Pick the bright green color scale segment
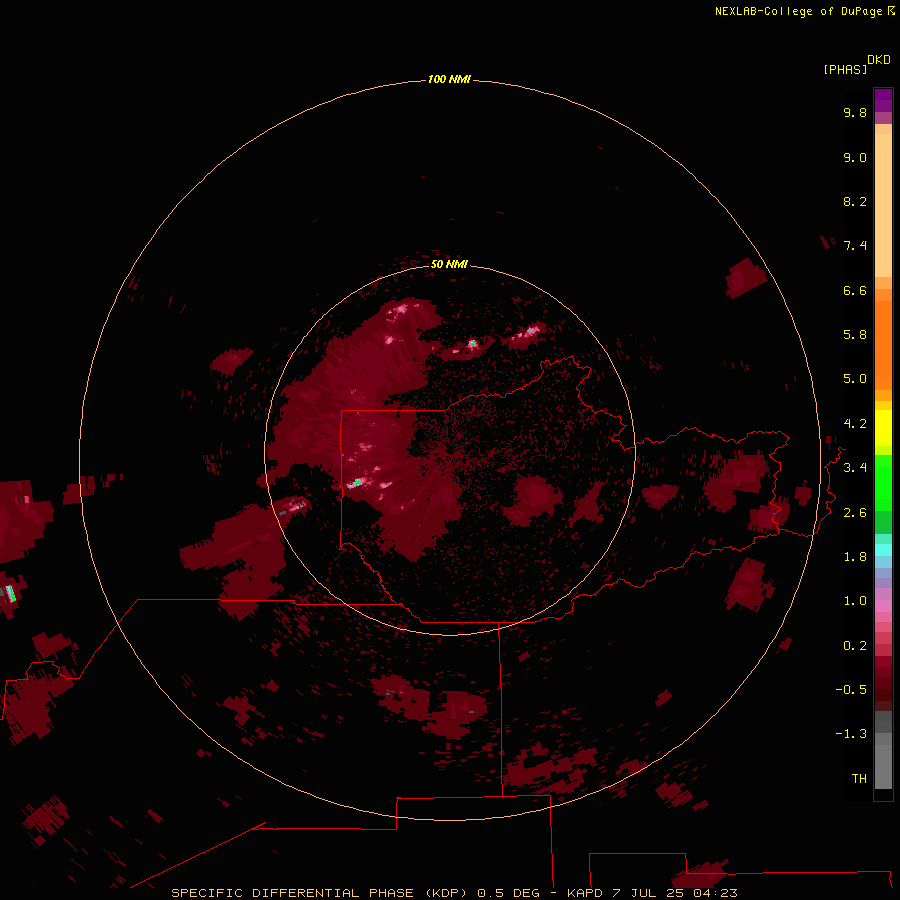 (x=883, y=482)
